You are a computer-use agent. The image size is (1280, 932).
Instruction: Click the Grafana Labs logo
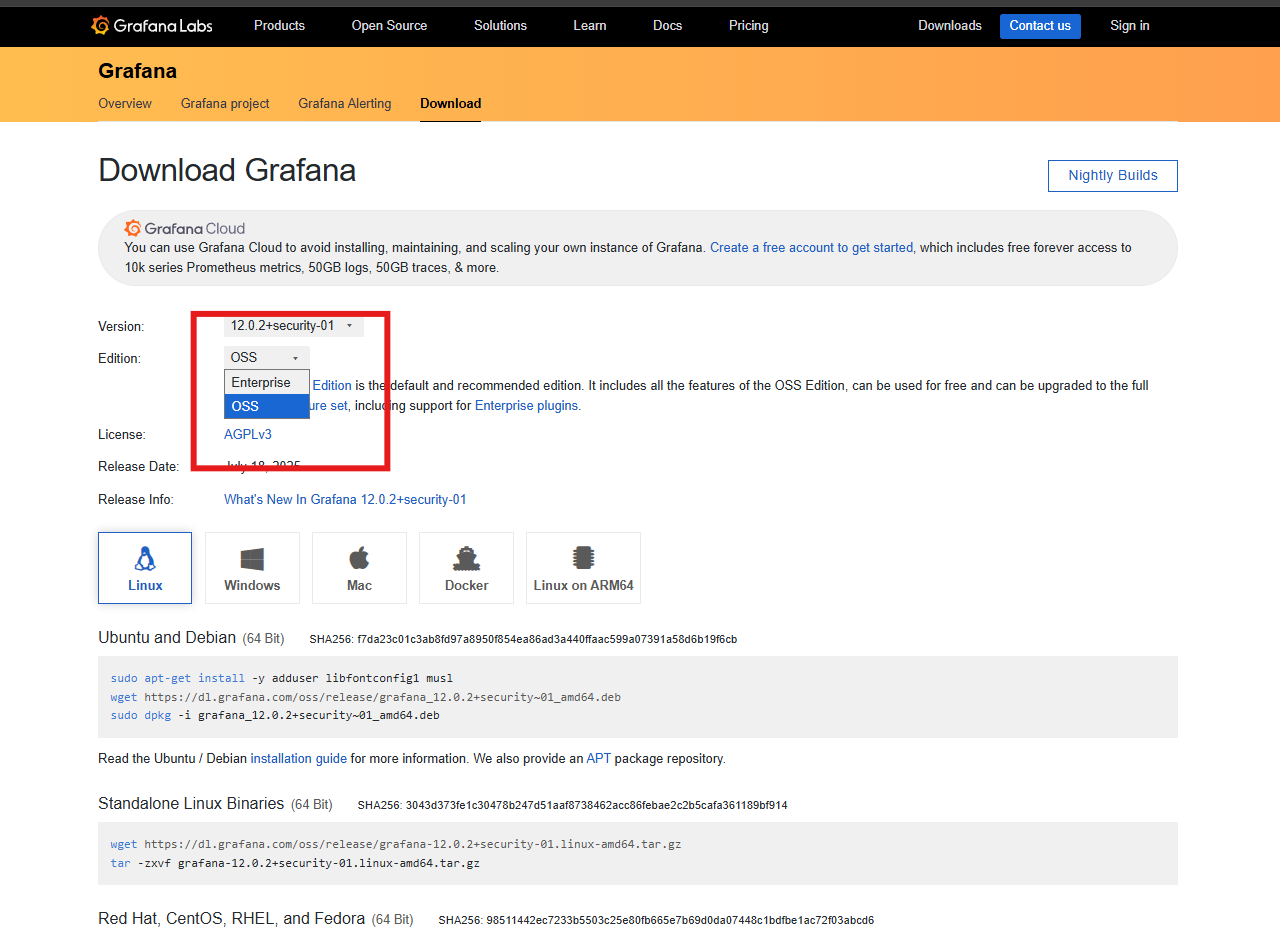[152, 25]
